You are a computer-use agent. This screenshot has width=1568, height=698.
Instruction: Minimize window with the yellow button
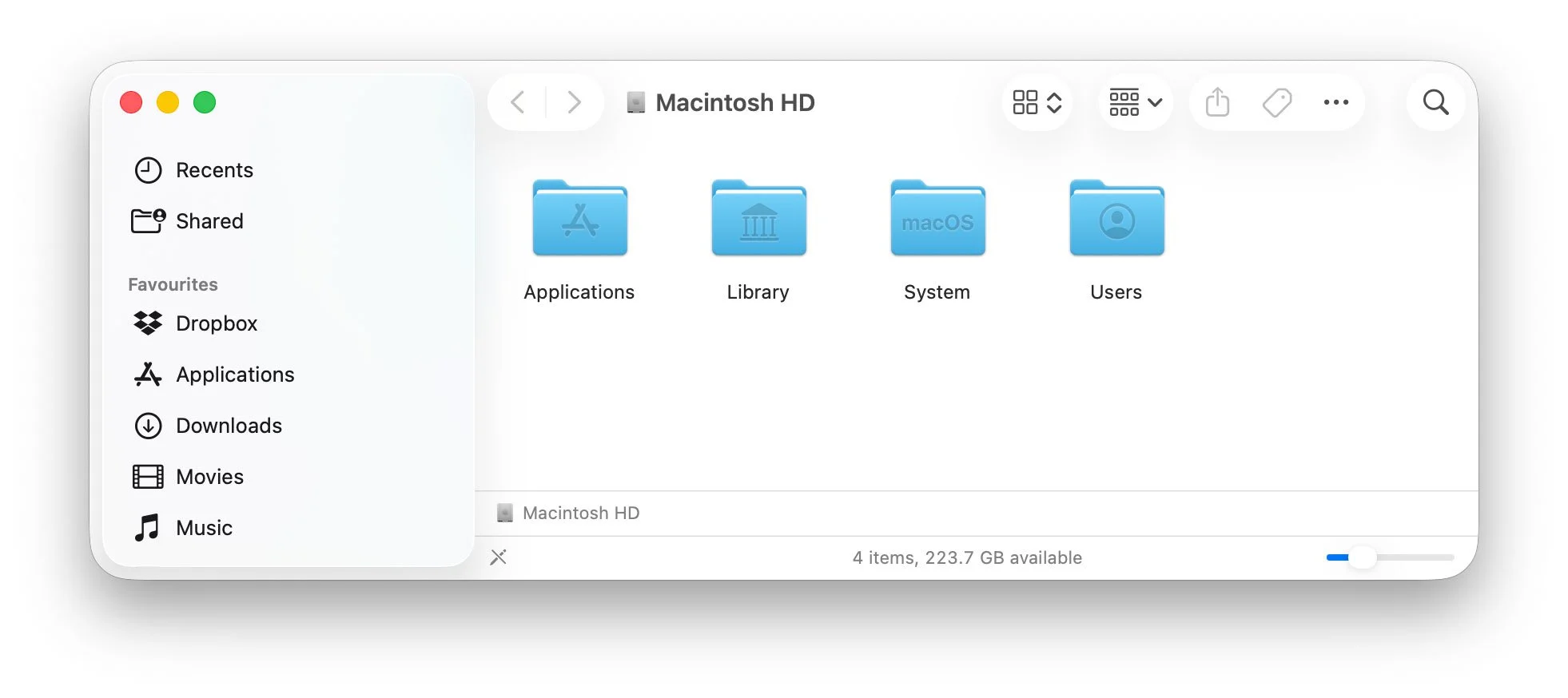tap(168, 102)
